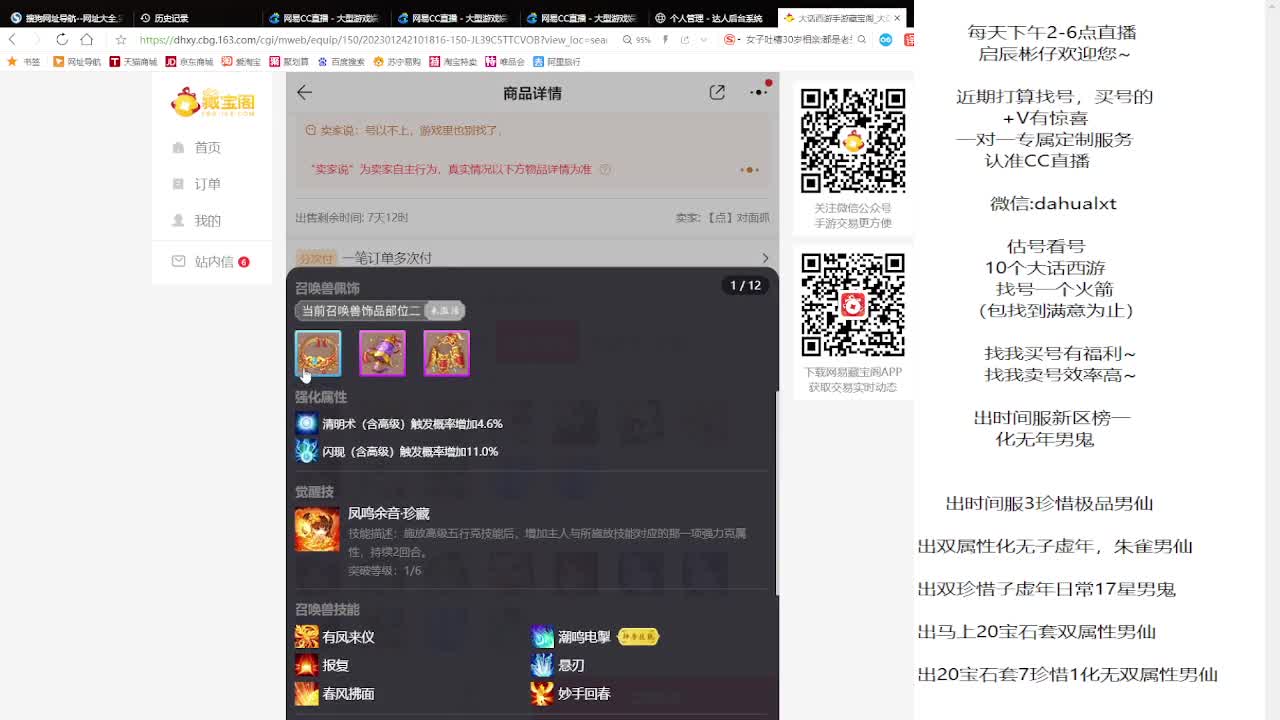Click the 妙手回春 skill icon
Viewport: 1280px width, 720px height.
(542, 693)
